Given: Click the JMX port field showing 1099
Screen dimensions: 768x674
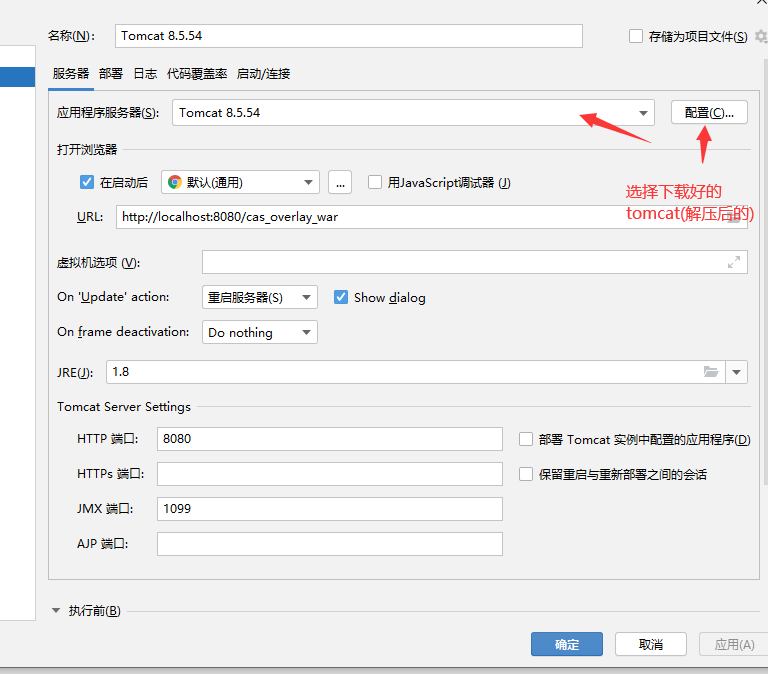Looking at the screenshot, I should point(330,509).
